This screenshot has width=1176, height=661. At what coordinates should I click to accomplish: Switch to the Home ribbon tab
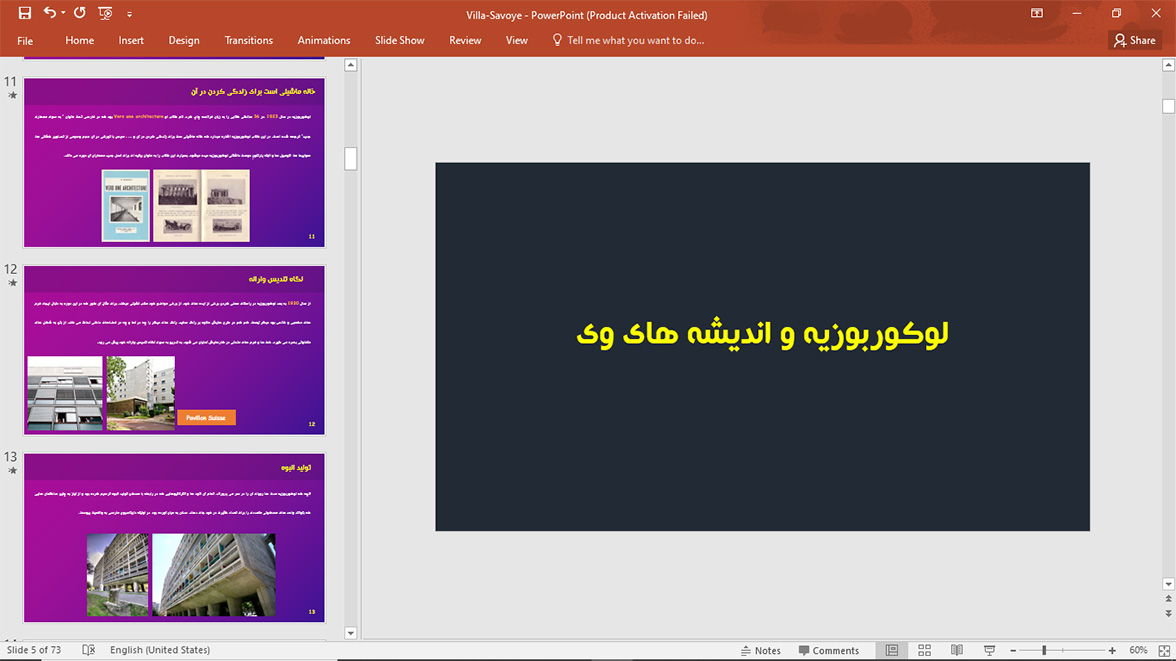[x=80, y=41]
